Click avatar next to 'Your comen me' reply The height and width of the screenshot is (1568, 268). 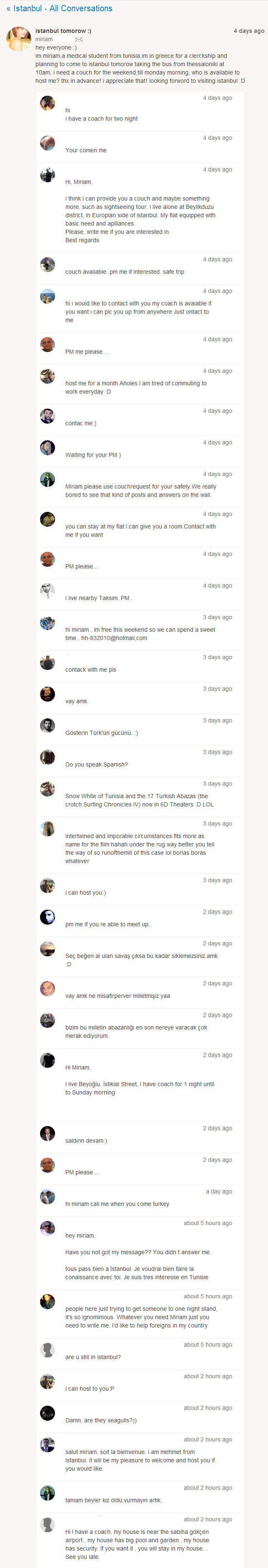[x=48, y=144]
